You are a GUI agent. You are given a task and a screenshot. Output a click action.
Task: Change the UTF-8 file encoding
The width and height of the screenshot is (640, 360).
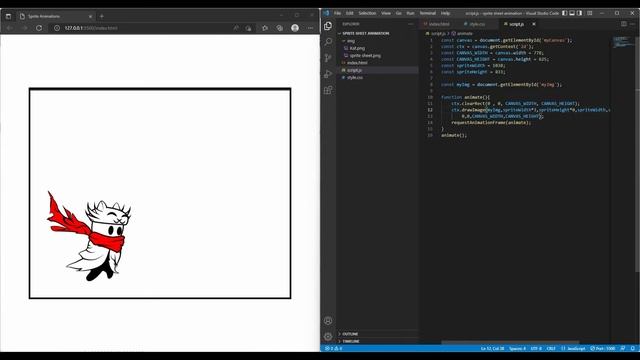pyautogui.click(x=536, y=349)
